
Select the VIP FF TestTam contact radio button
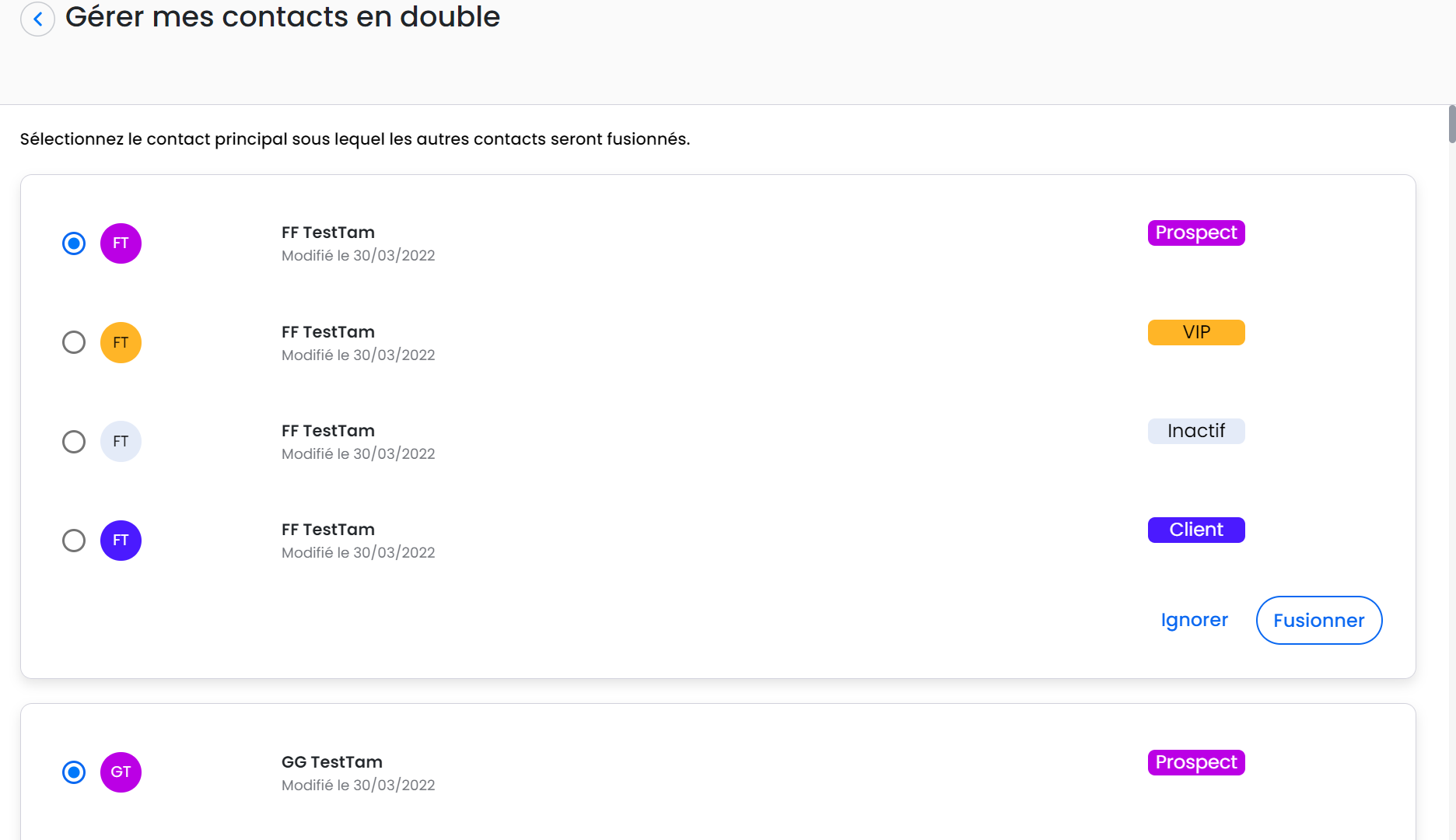(74, 342)
